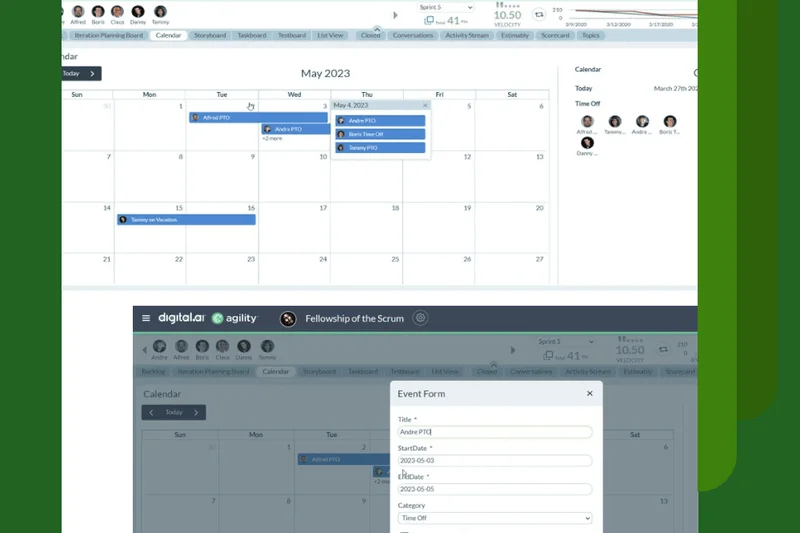Collapse the tab bar chevron in the May 2023 window

pos(377,29)
